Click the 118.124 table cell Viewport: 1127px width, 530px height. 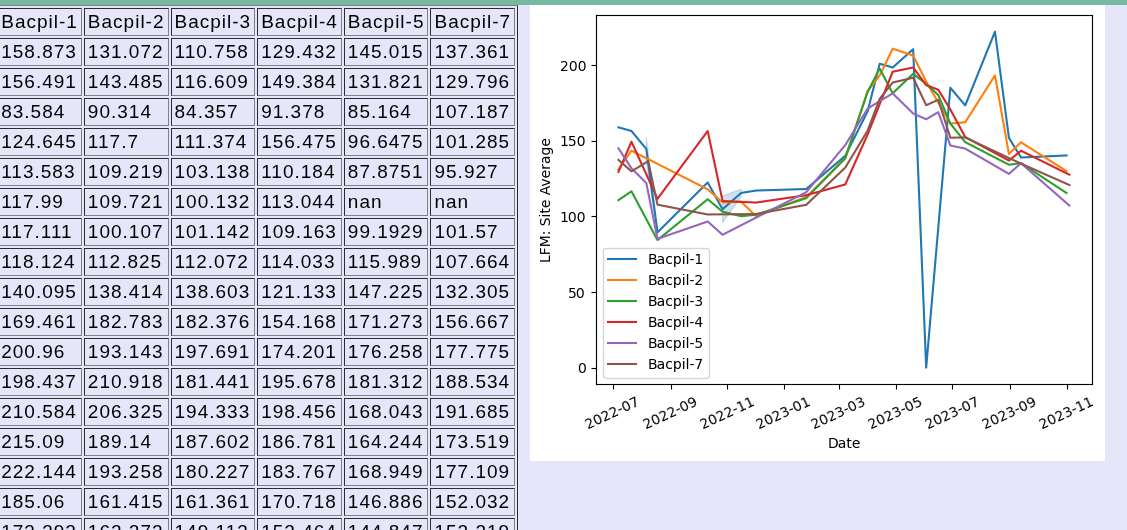[x=41, y=262]
